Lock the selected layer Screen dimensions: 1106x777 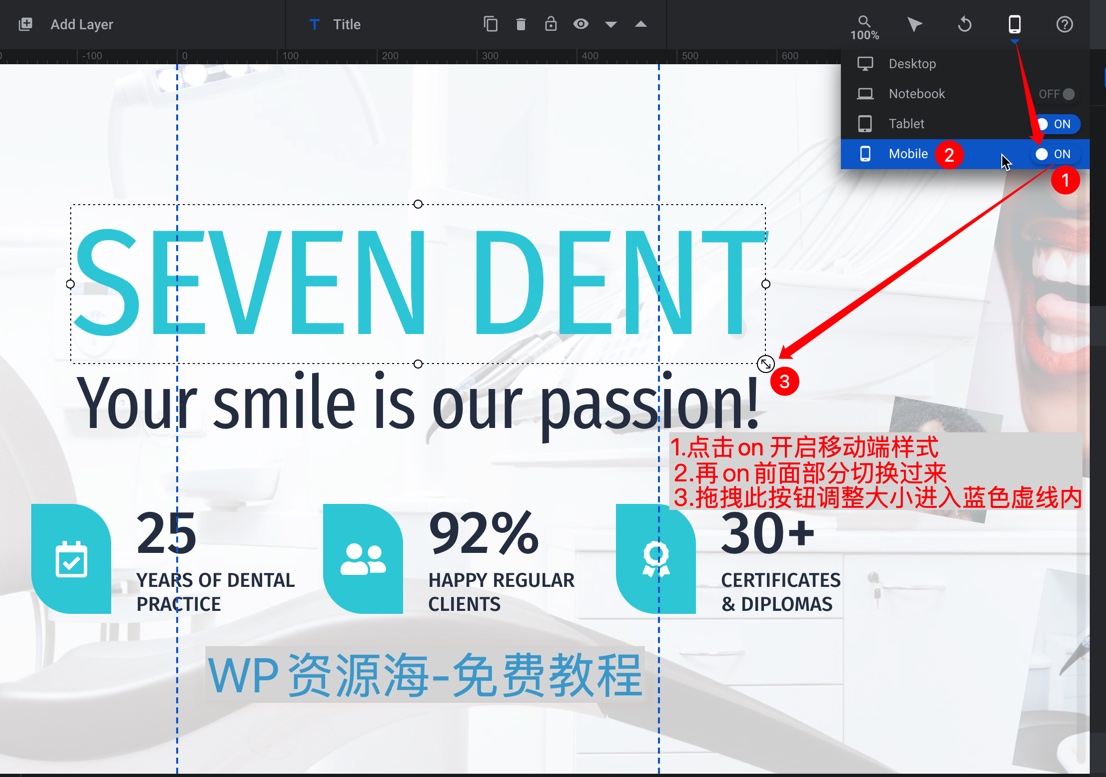551,24
